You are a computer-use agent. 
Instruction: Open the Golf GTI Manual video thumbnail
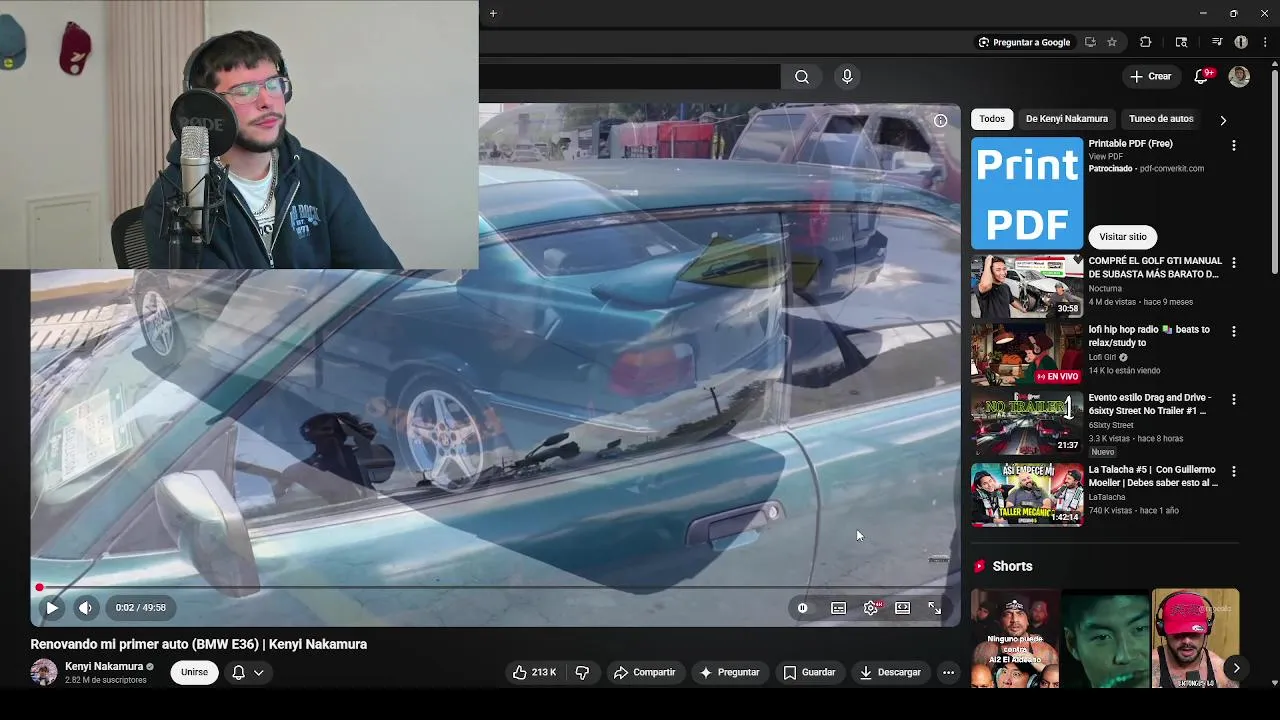click(1027, 286)
